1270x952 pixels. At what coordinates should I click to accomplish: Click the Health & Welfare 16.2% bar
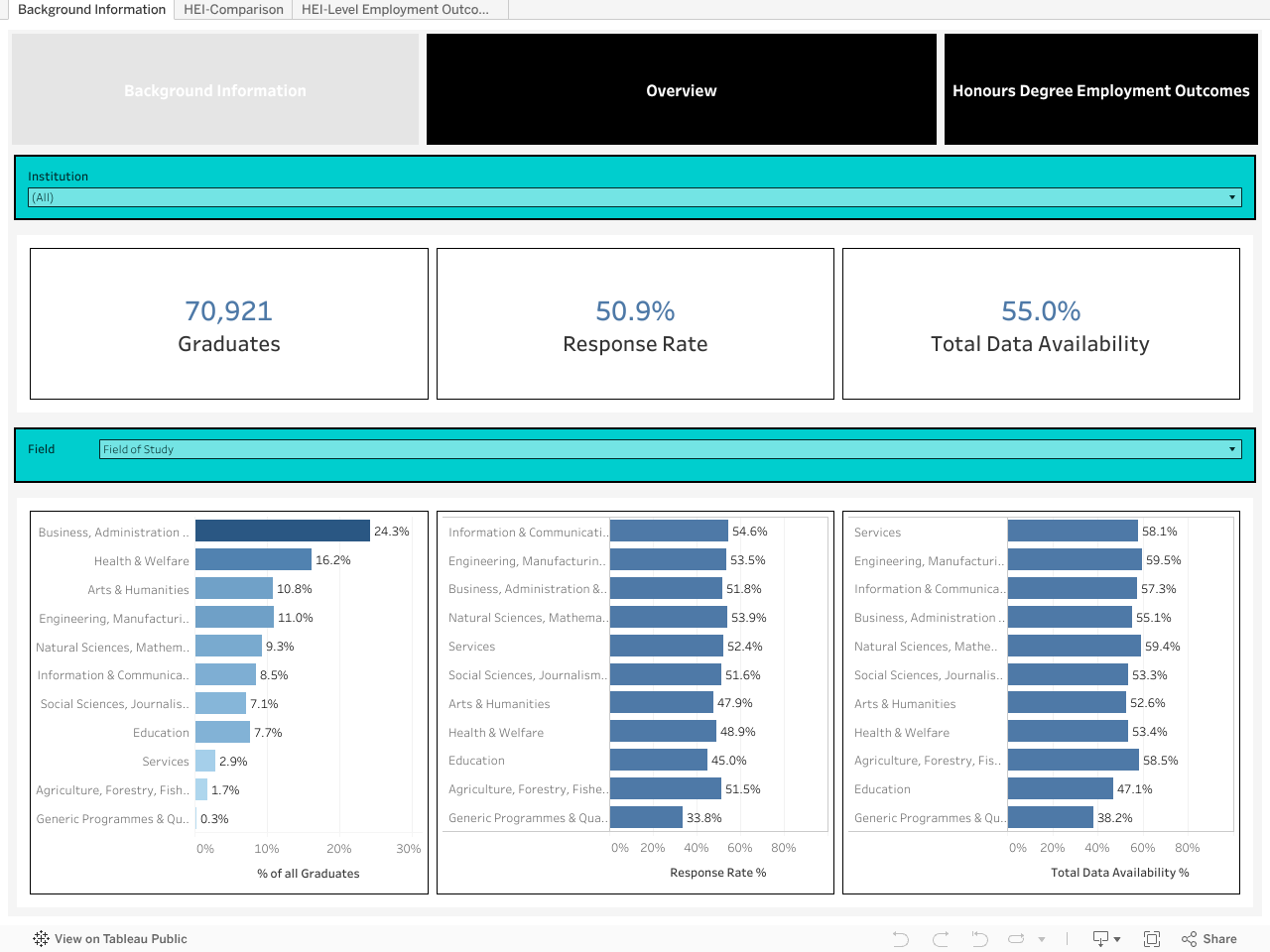click(x=253, y=560)
